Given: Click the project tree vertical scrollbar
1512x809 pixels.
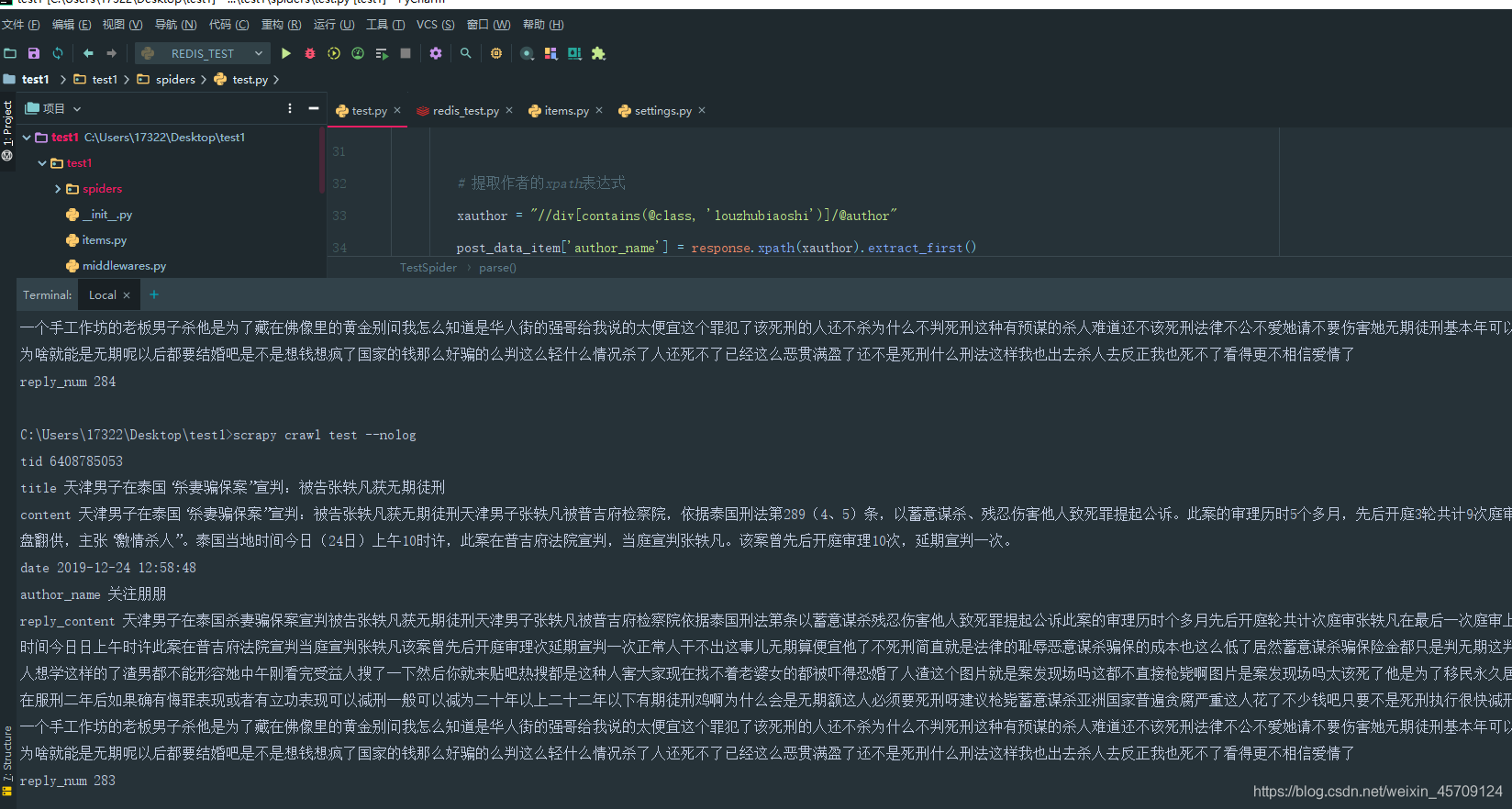Looking at the screenshot, I should click(322, 161).
